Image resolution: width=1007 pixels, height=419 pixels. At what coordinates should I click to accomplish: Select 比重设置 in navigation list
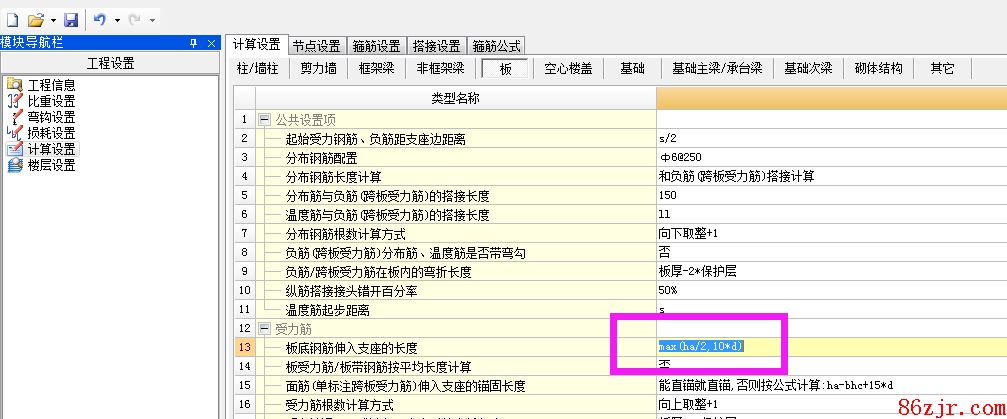[x=50, y=101]
